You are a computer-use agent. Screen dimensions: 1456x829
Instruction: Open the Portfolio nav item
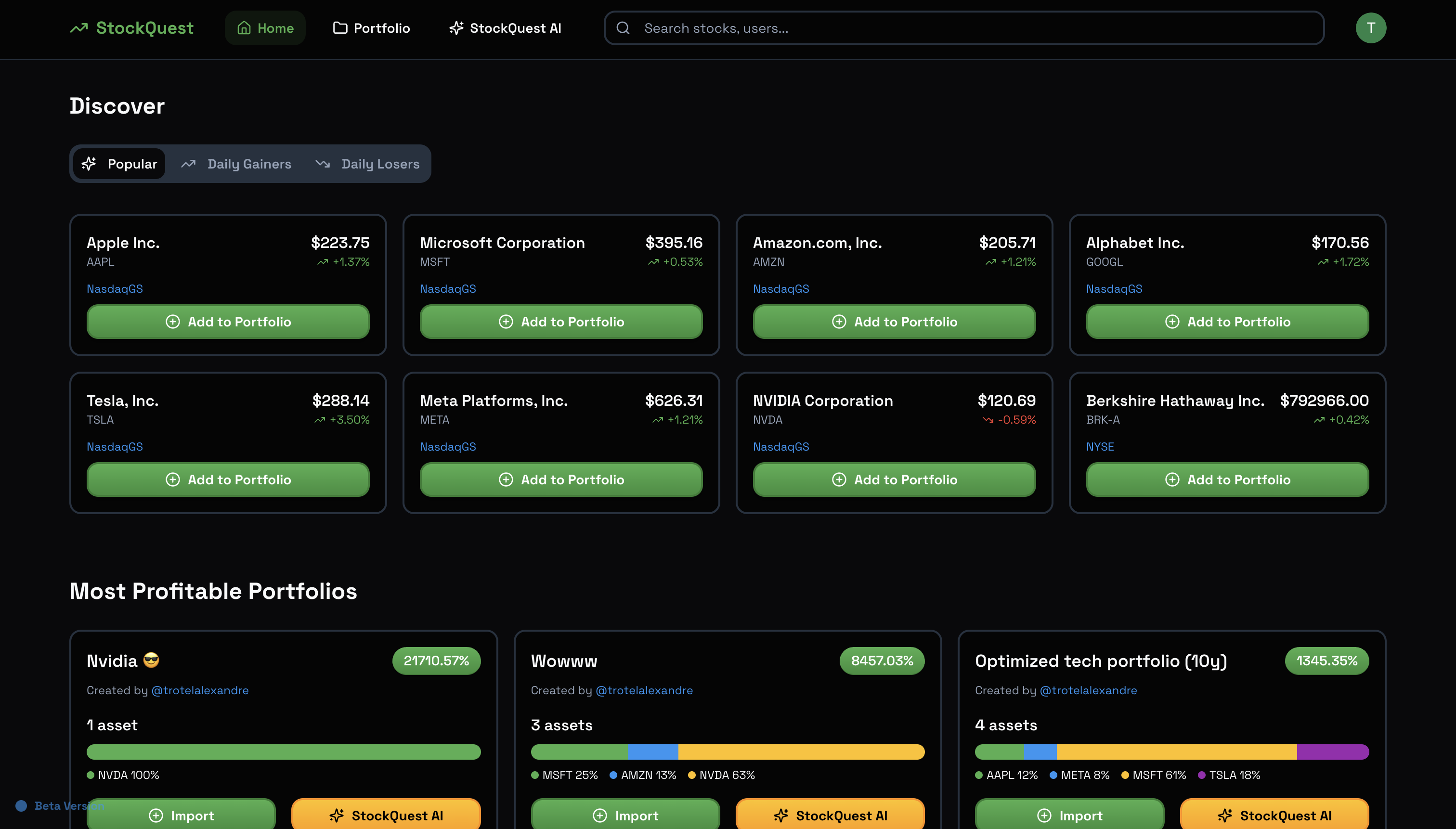point(371,28)
